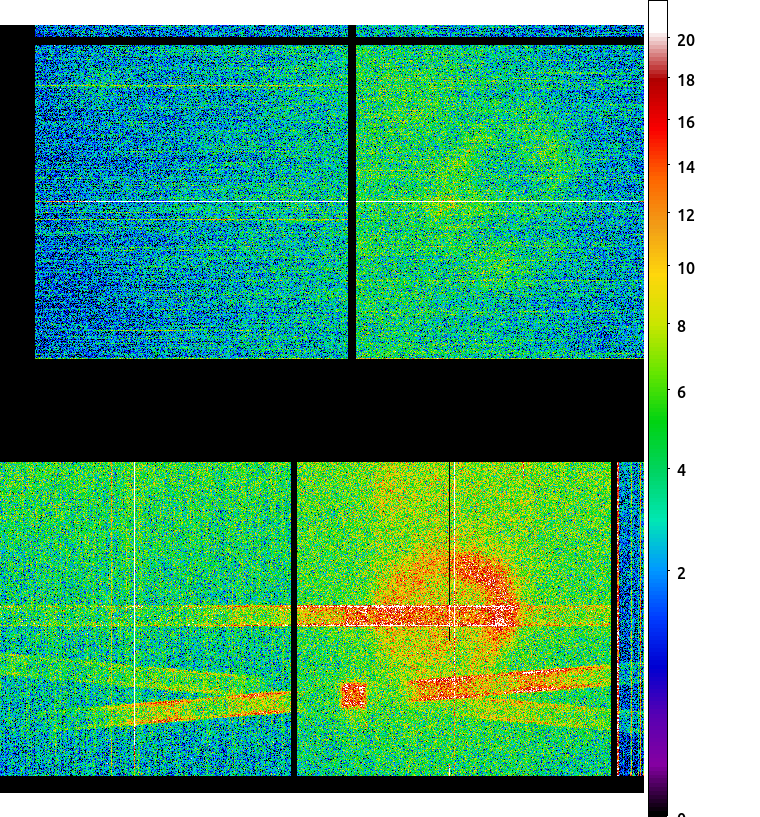Click the colorbar label "10"
The image size is (760, 817).
click(686, 268)
